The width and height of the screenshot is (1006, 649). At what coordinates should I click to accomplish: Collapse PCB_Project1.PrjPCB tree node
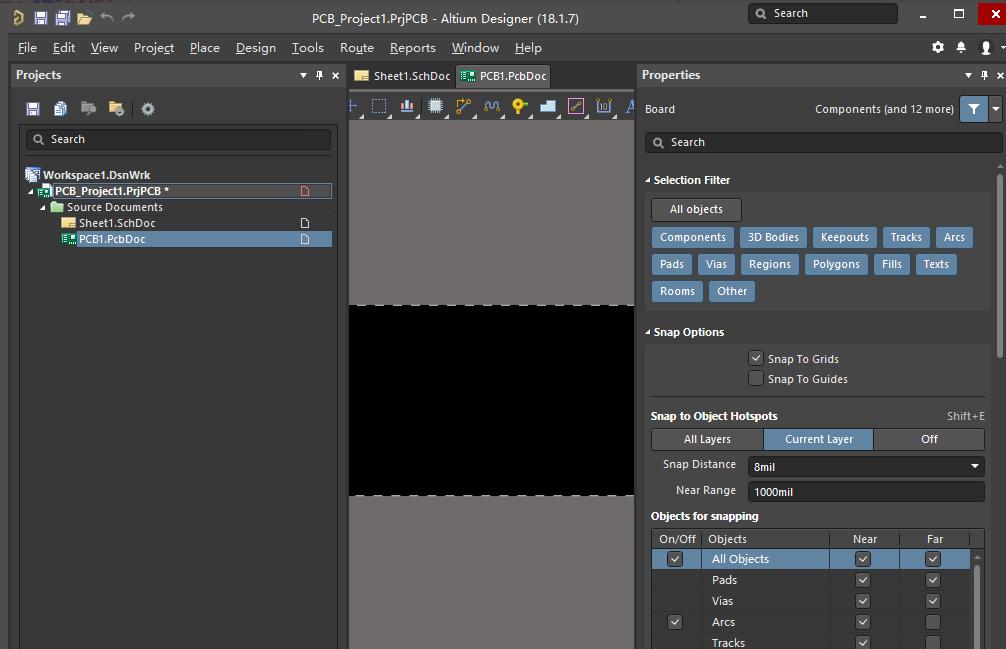click(31, 191)
